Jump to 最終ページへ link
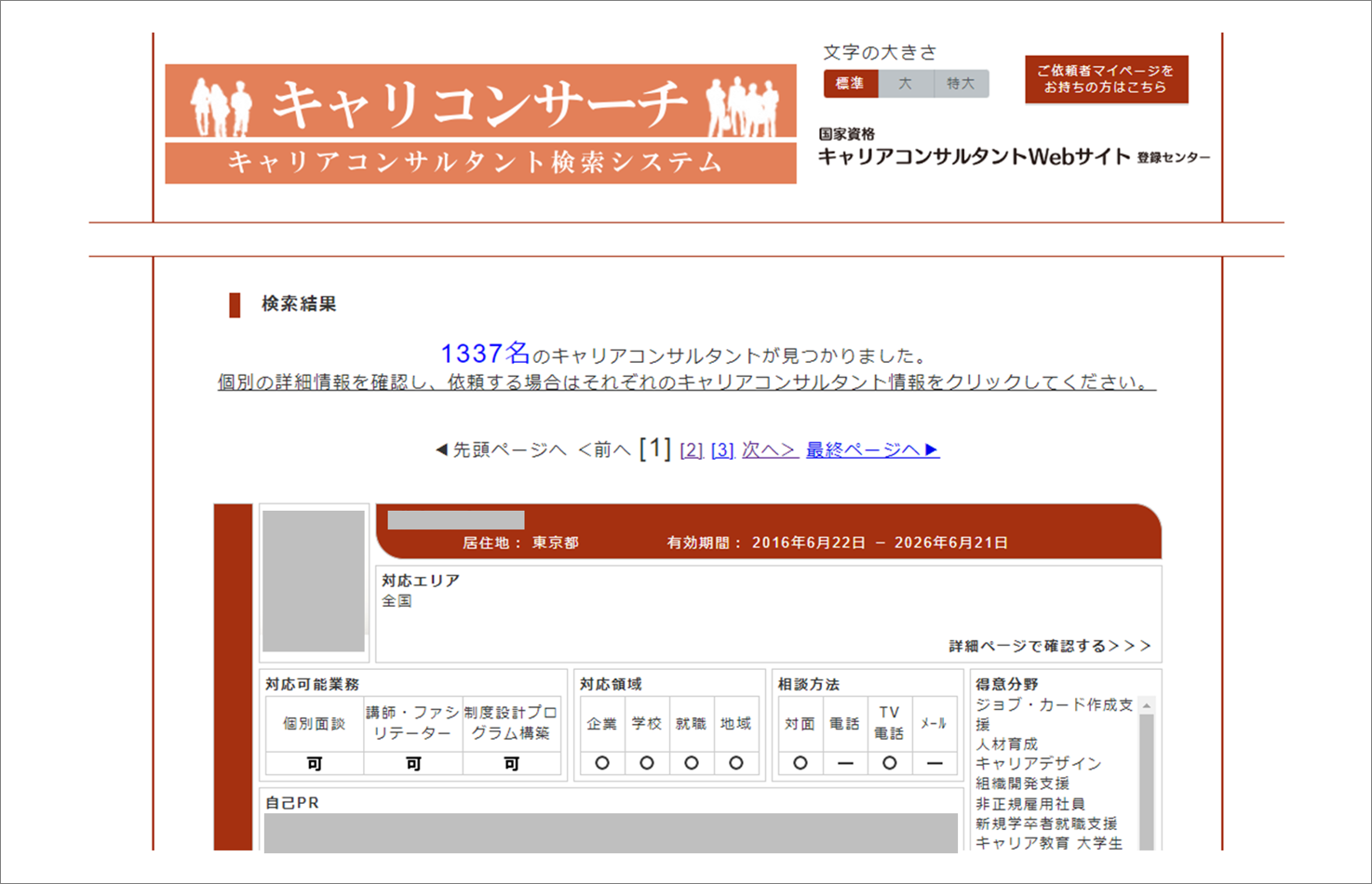 click(x=871, y=450)
